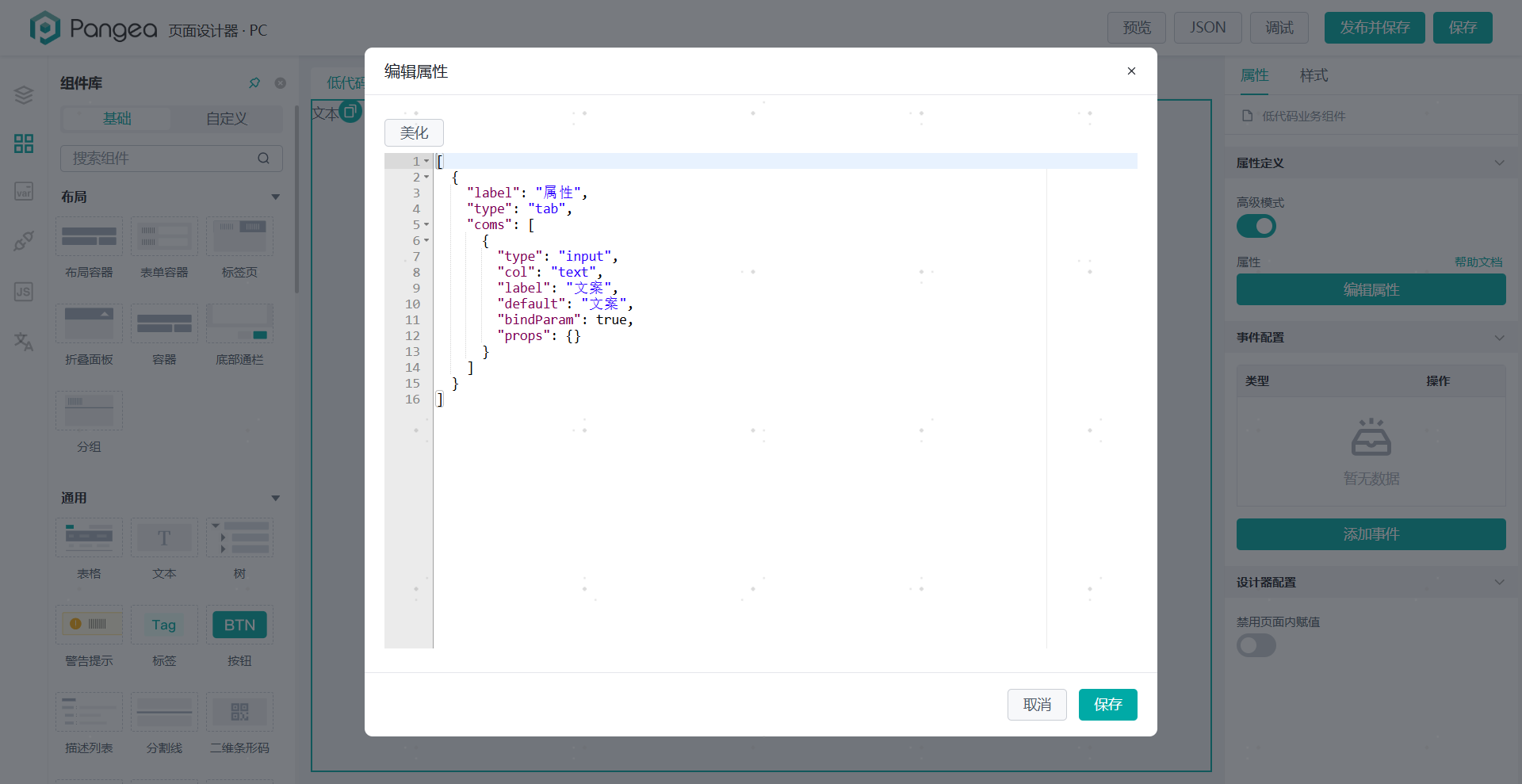The height and width of the screenshot is (784, 1522).
Task: Select the 容器 container component
Action: pos(164,335)
